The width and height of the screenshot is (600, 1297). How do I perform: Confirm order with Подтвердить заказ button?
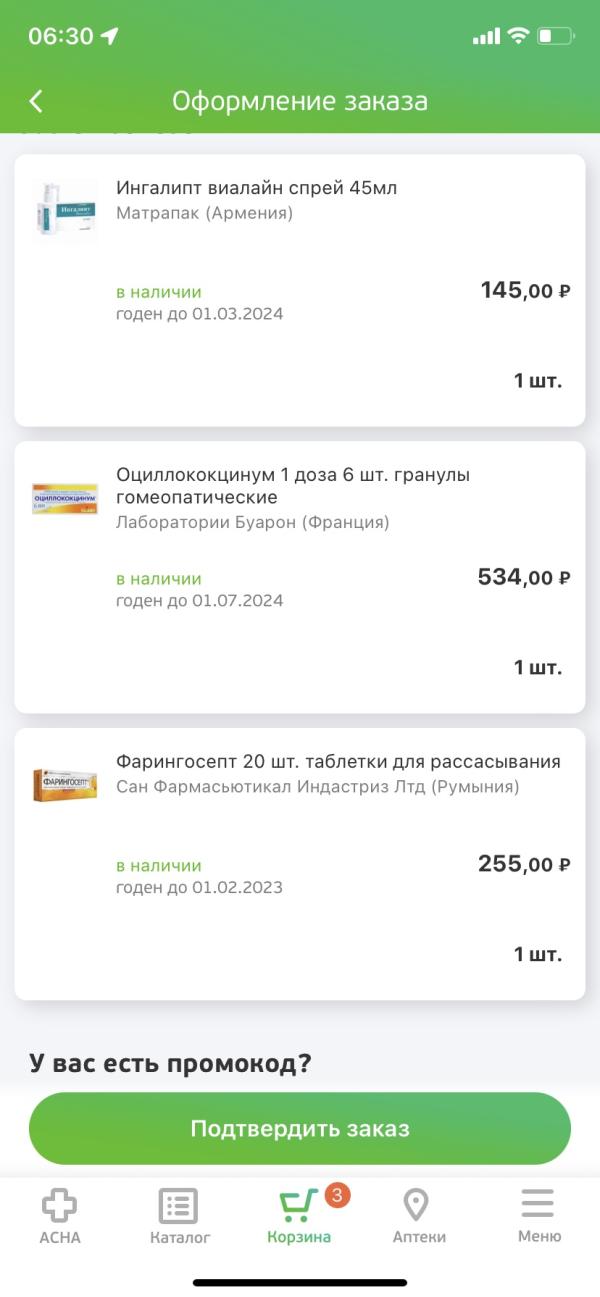pos(300,1129)
